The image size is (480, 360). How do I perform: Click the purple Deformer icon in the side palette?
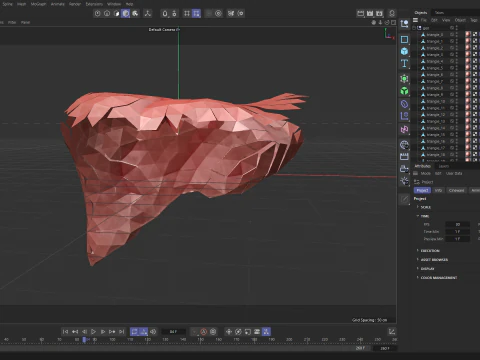coord(404,104)
